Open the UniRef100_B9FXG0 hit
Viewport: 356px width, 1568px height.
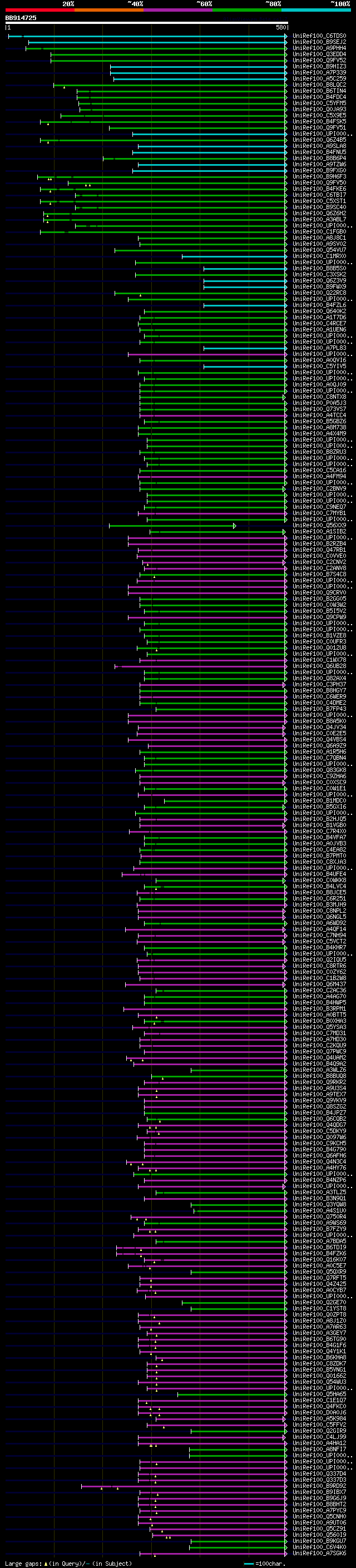pos(319,170)
